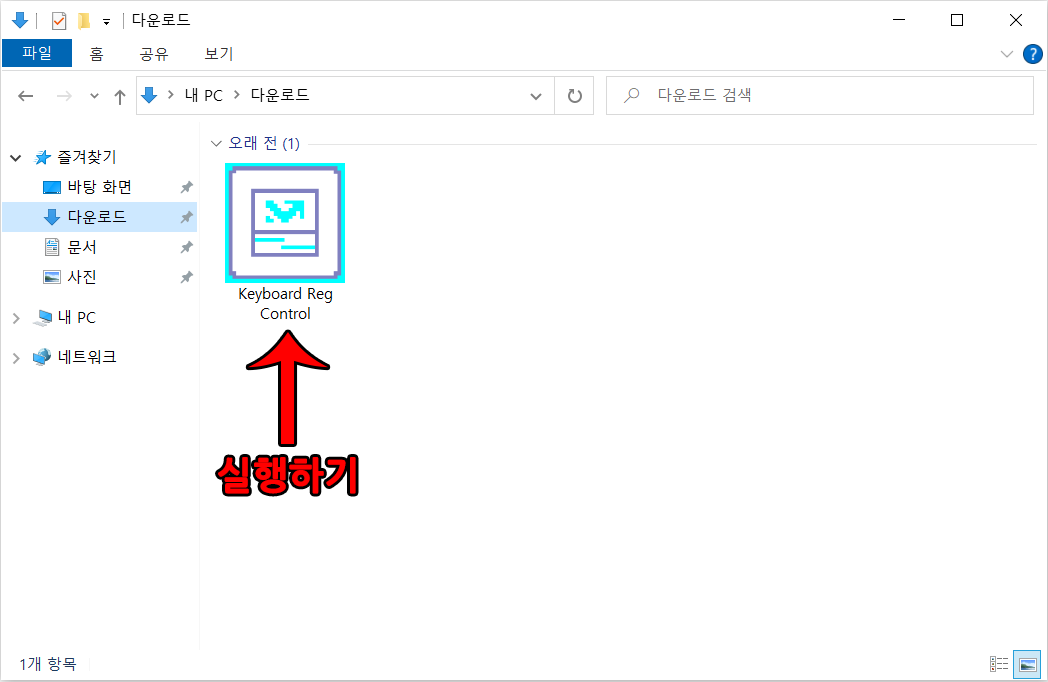This screenshot has height=682, width=1048.
Task: Click 다운로드 in the address path
Action: [x=280, y=95]
